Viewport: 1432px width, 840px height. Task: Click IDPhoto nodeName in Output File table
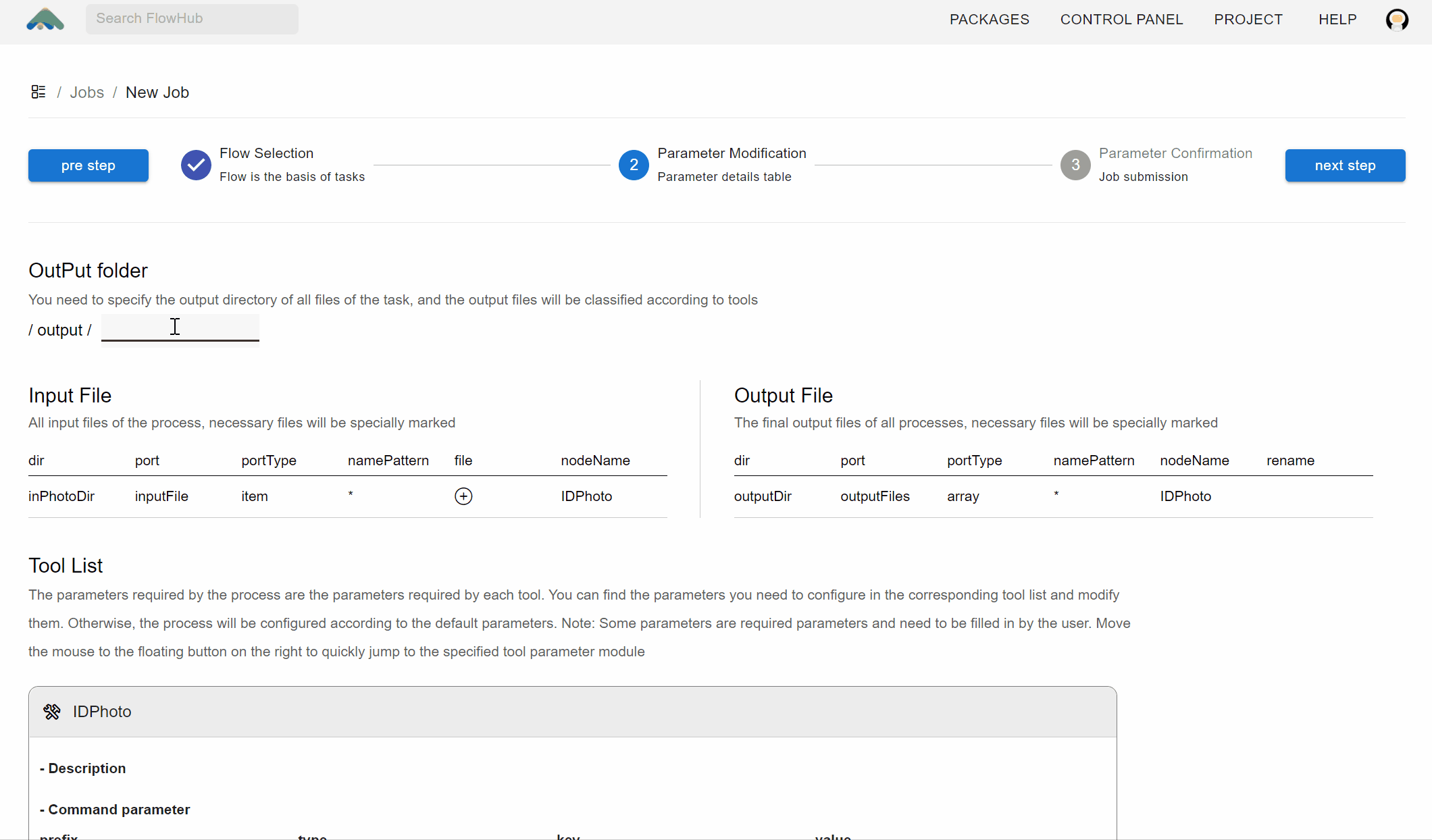click(1185, 496)
